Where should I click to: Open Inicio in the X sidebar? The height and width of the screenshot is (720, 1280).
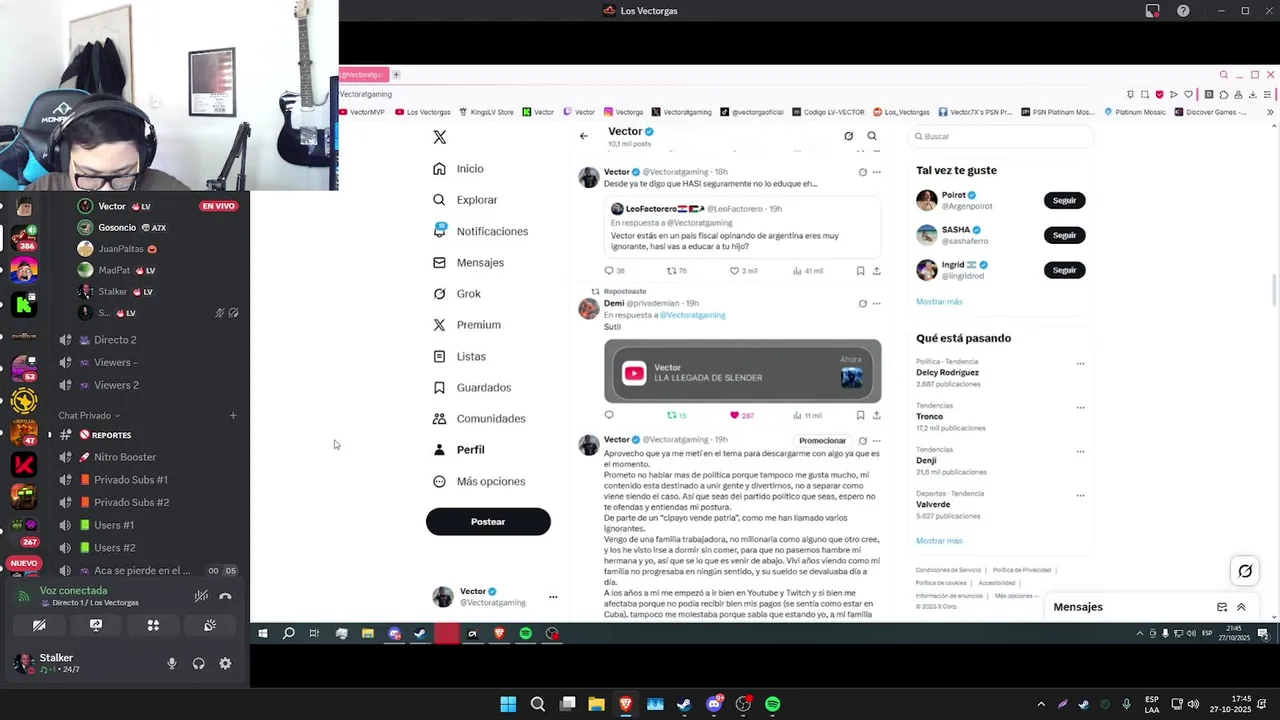[x=458, y=169]
